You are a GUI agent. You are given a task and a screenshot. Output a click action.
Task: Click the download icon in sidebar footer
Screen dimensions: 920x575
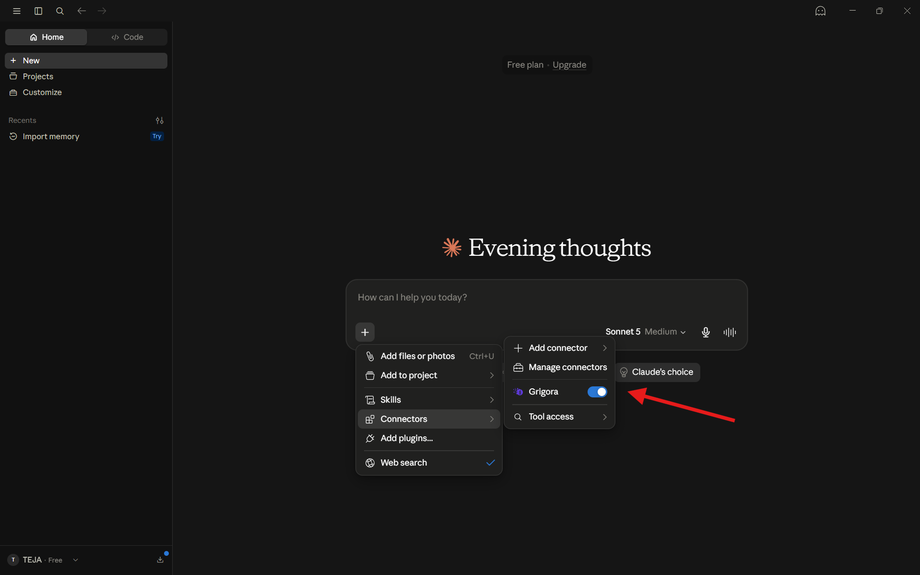(x=160, y=560)
